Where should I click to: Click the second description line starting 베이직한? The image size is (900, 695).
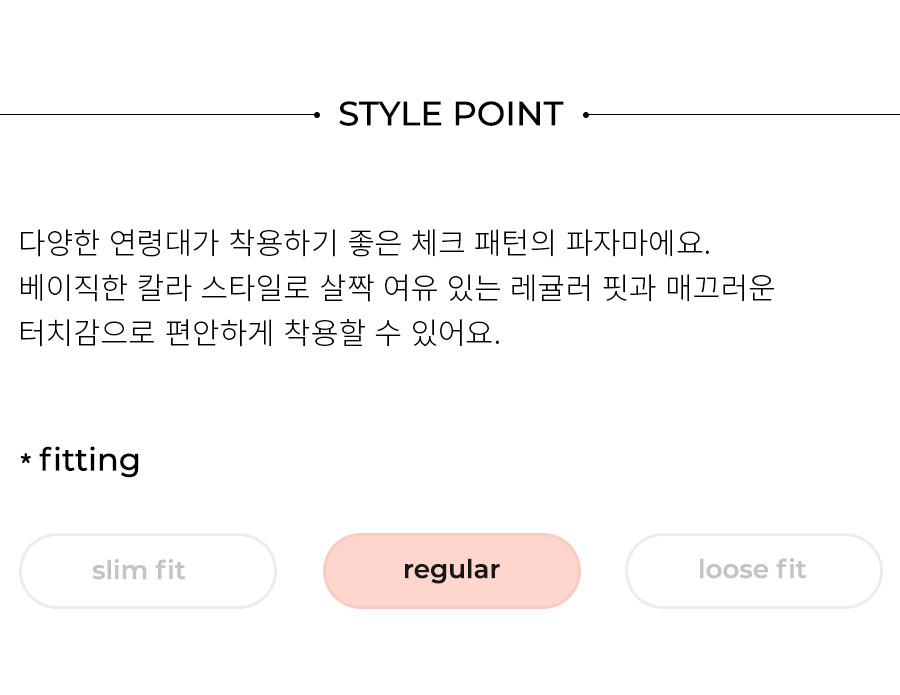pos(397,288)
